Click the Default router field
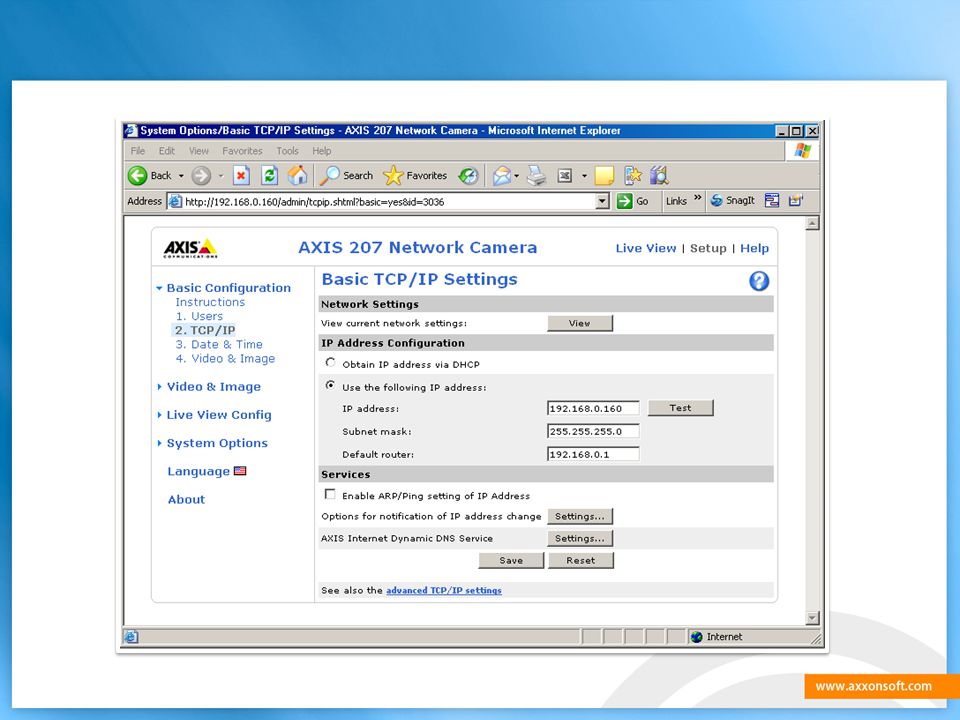960x720 pixels. point(593,454)
